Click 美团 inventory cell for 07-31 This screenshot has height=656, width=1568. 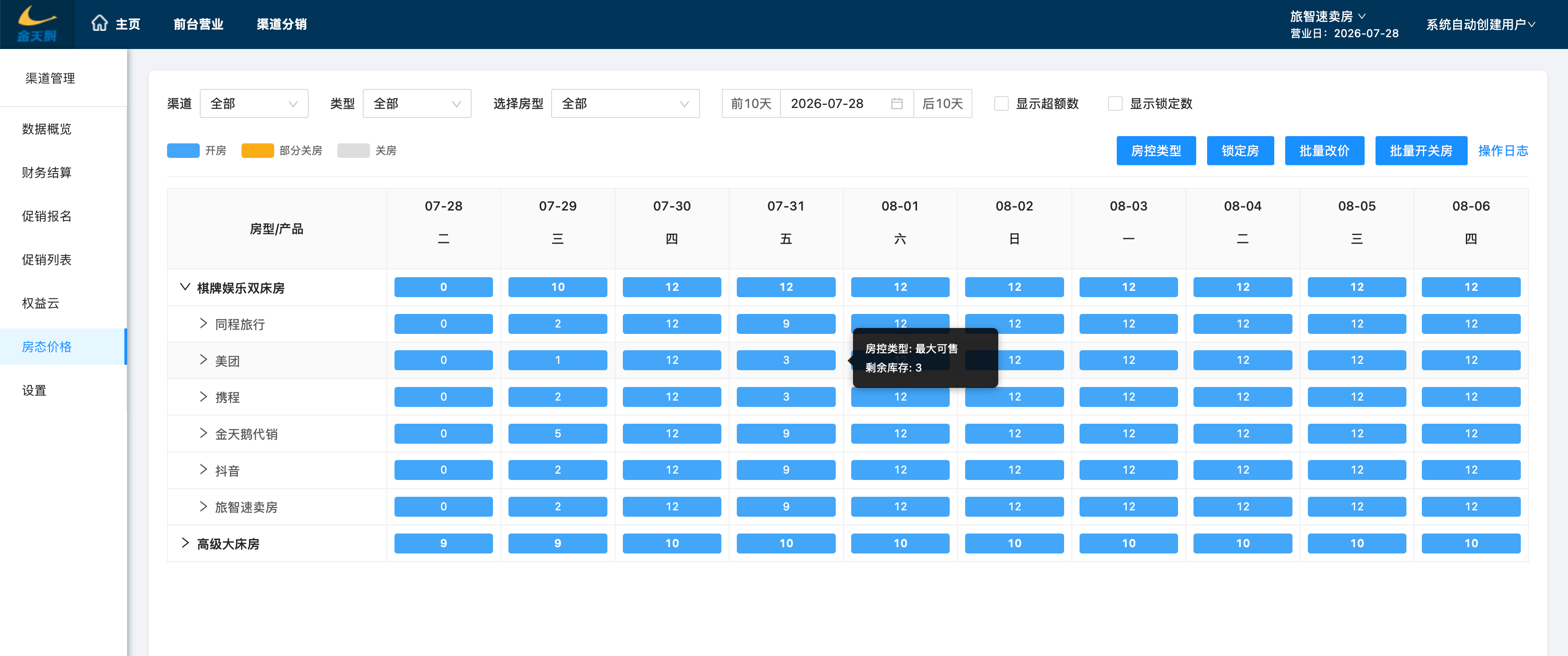tap(786, 360)
